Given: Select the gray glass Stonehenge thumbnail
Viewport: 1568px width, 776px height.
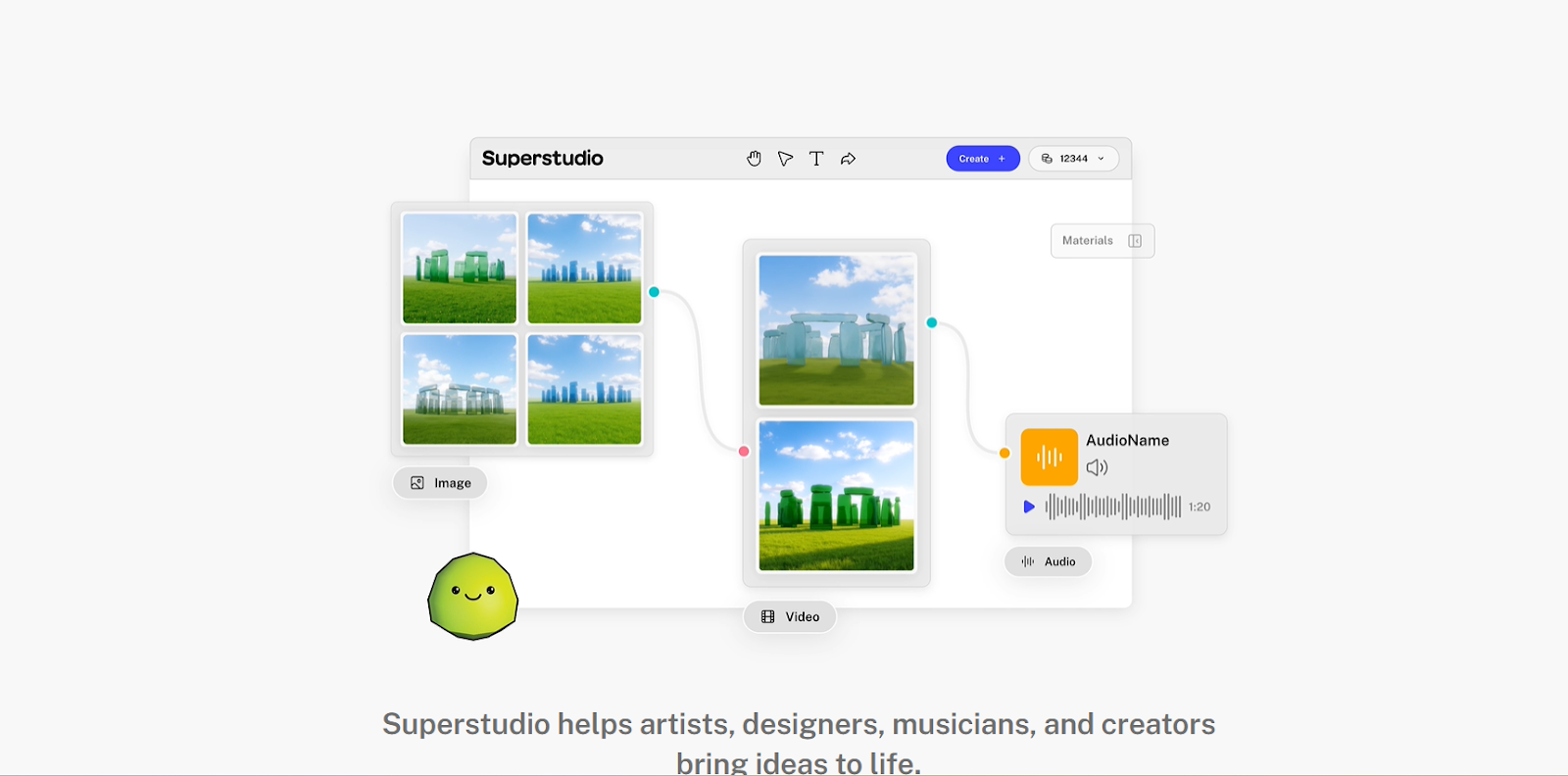Looking at the screenshot, I should tap(460, 390).
